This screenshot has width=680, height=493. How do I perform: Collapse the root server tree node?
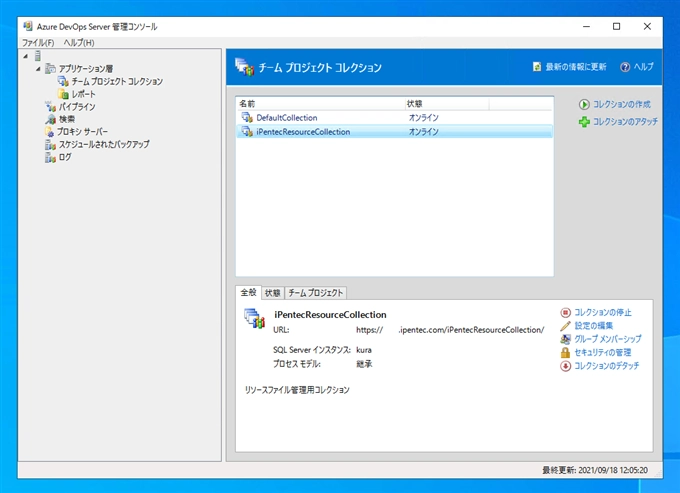click(x=26, y=56)
